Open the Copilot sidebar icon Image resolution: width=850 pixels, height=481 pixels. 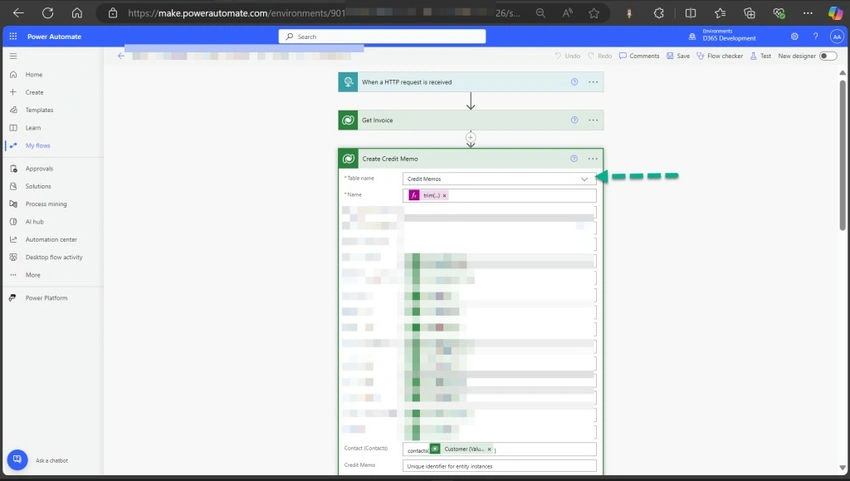(x=835, y=13)
